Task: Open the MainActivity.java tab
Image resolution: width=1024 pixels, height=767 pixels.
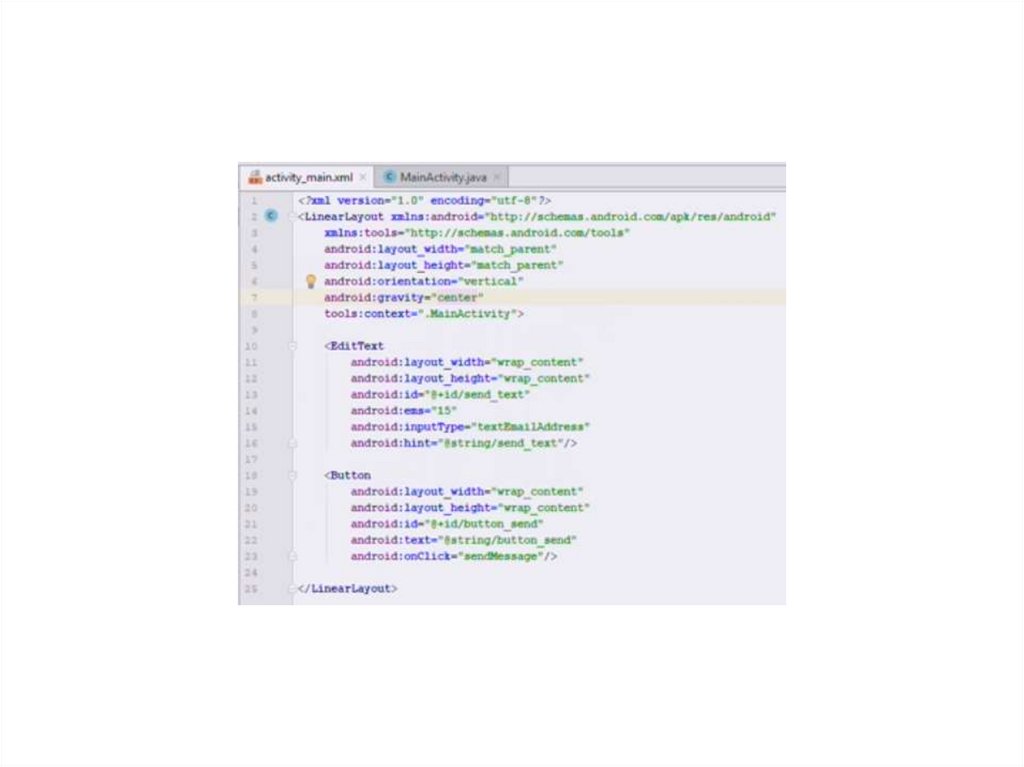Action: pyautogui.click(x=443, y=177)
